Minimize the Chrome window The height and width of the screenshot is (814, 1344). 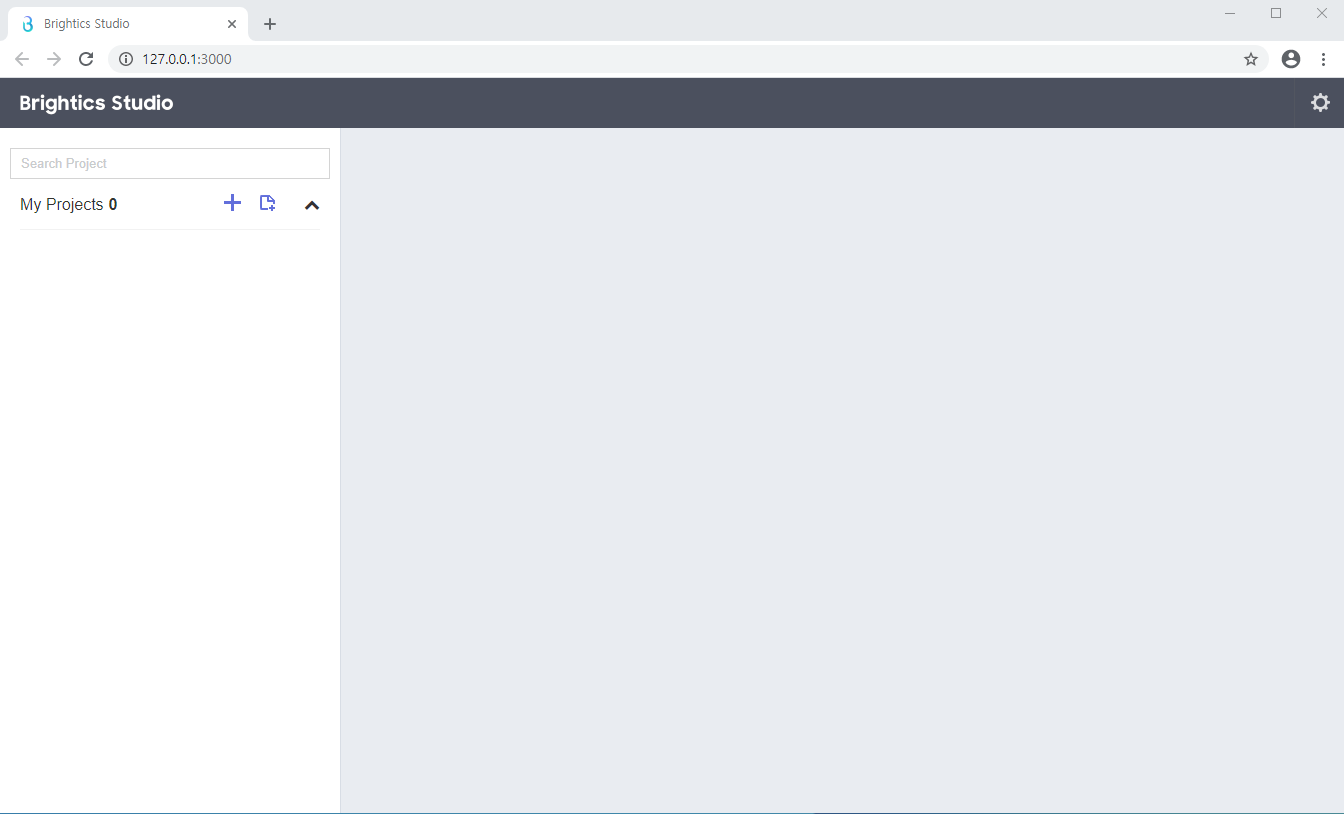click(1230, 13)
